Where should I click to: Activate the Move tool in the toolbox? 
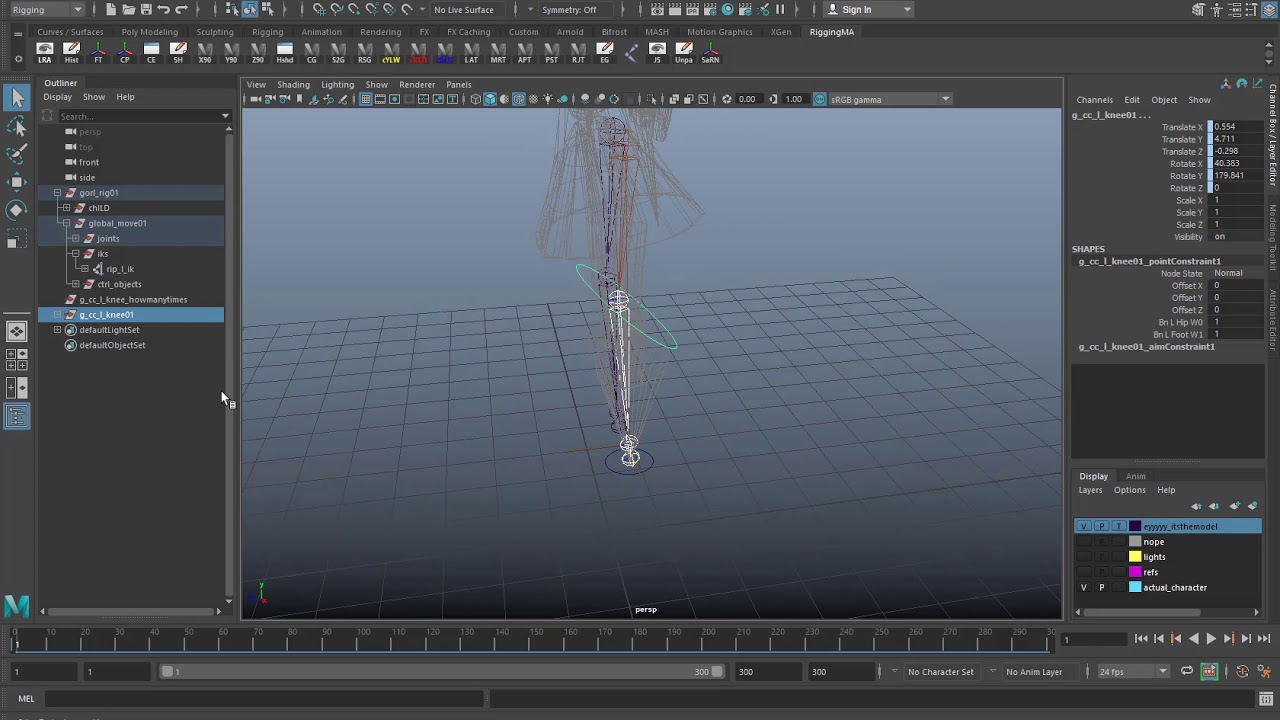17,182
